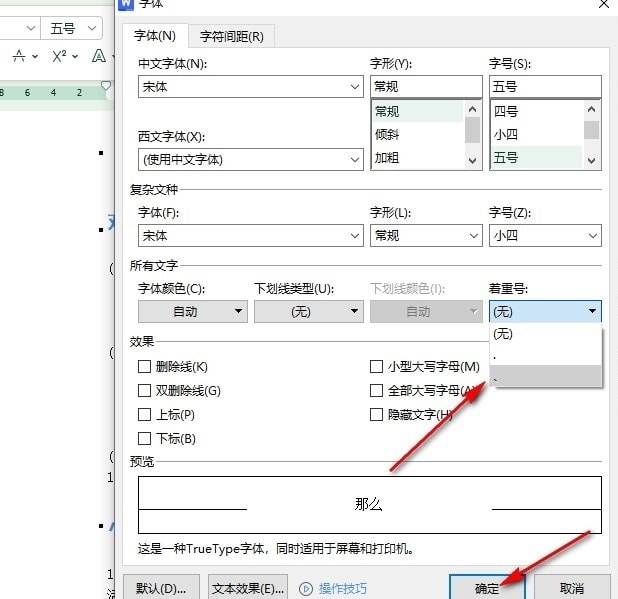Open the 复杂文种 字体(F) dropdown
The width and height of the screenshot is (618, 599).
[x=251, y=236]
